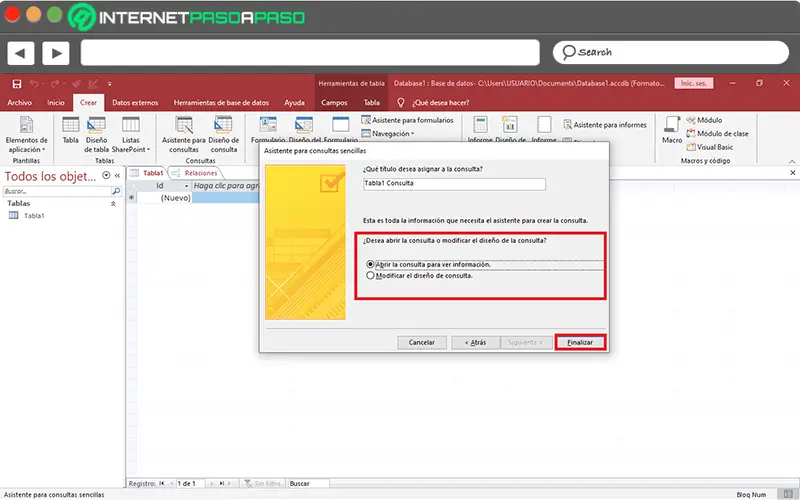Click the browser back arrow button
The height and width of the screenshot is (500, 800).
point(20,53)
